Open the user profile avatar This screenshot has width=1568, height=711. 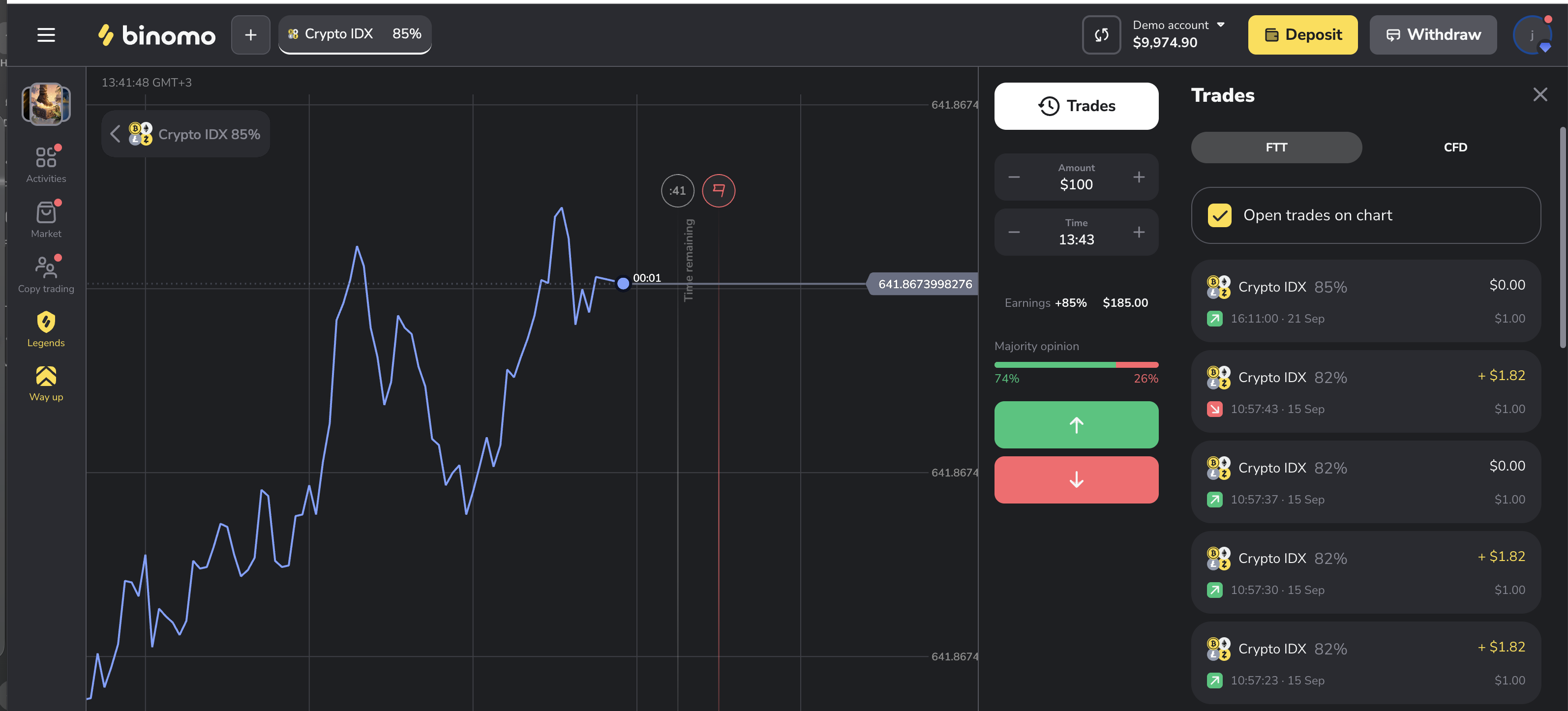(1532, 35)
